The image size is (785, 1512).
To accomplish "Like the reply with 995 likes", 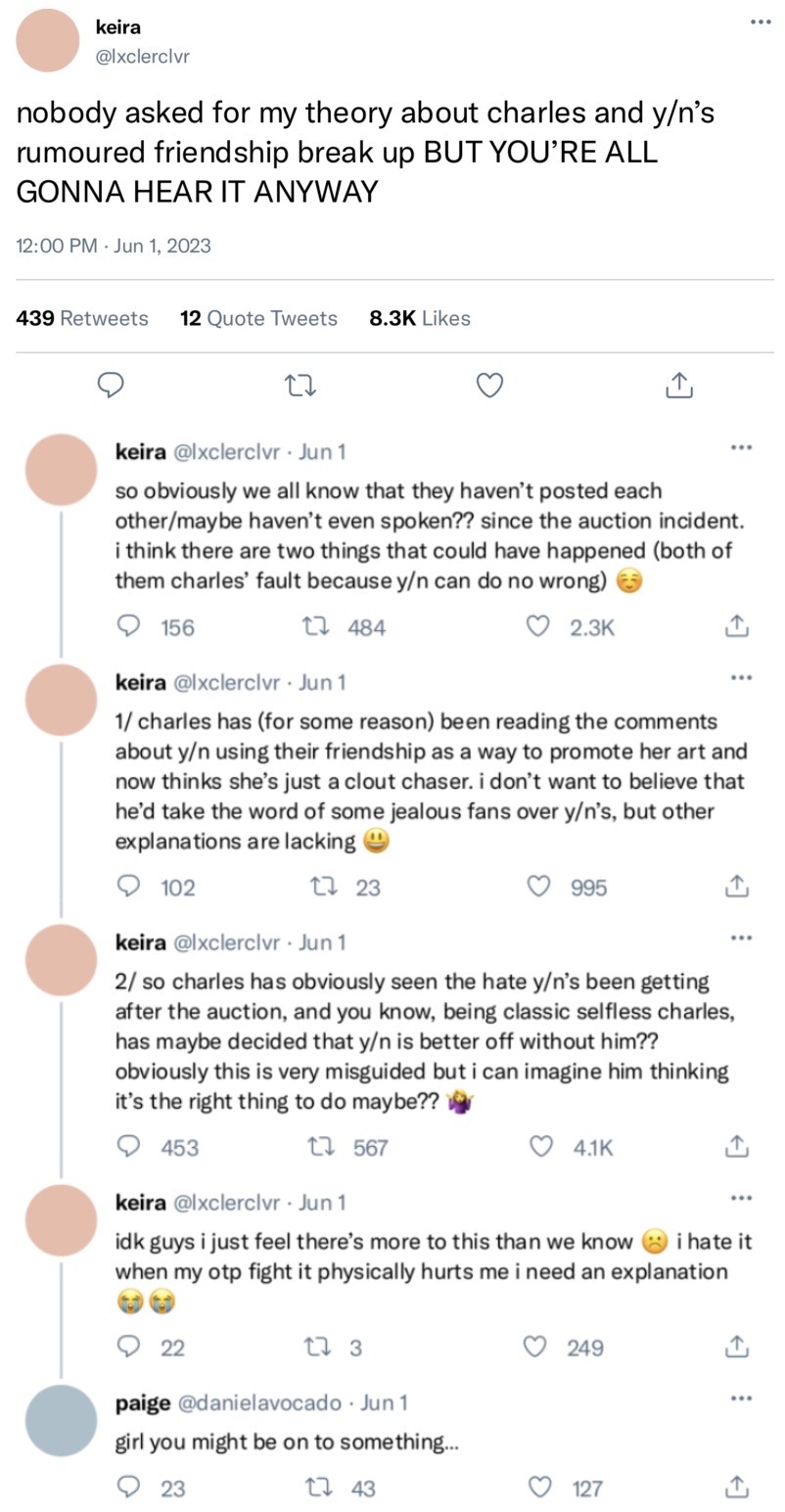I will click(x=538, y=887).
